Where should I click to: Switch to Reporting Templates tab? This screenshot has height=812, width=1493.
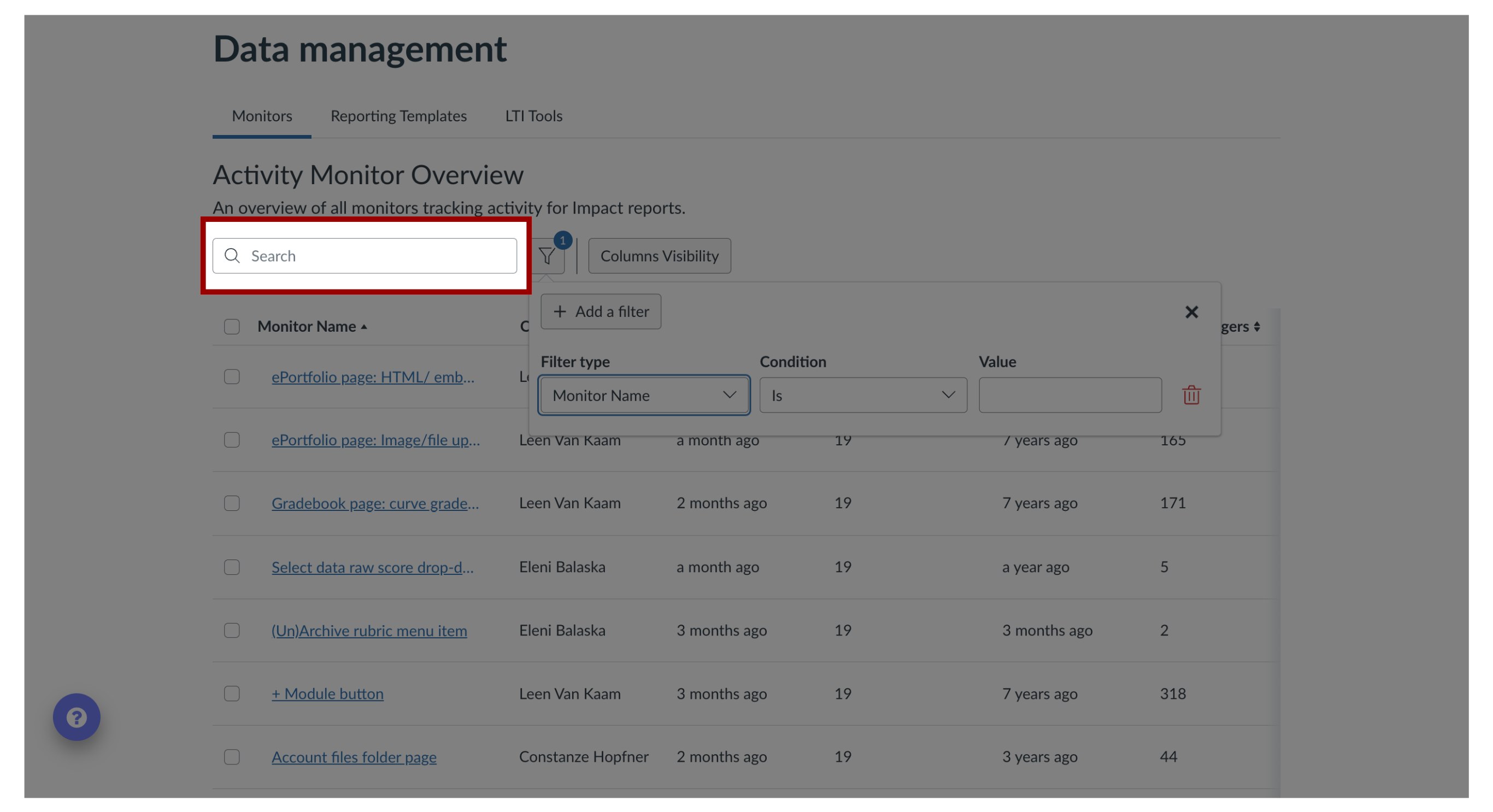[x=398, y=116]
